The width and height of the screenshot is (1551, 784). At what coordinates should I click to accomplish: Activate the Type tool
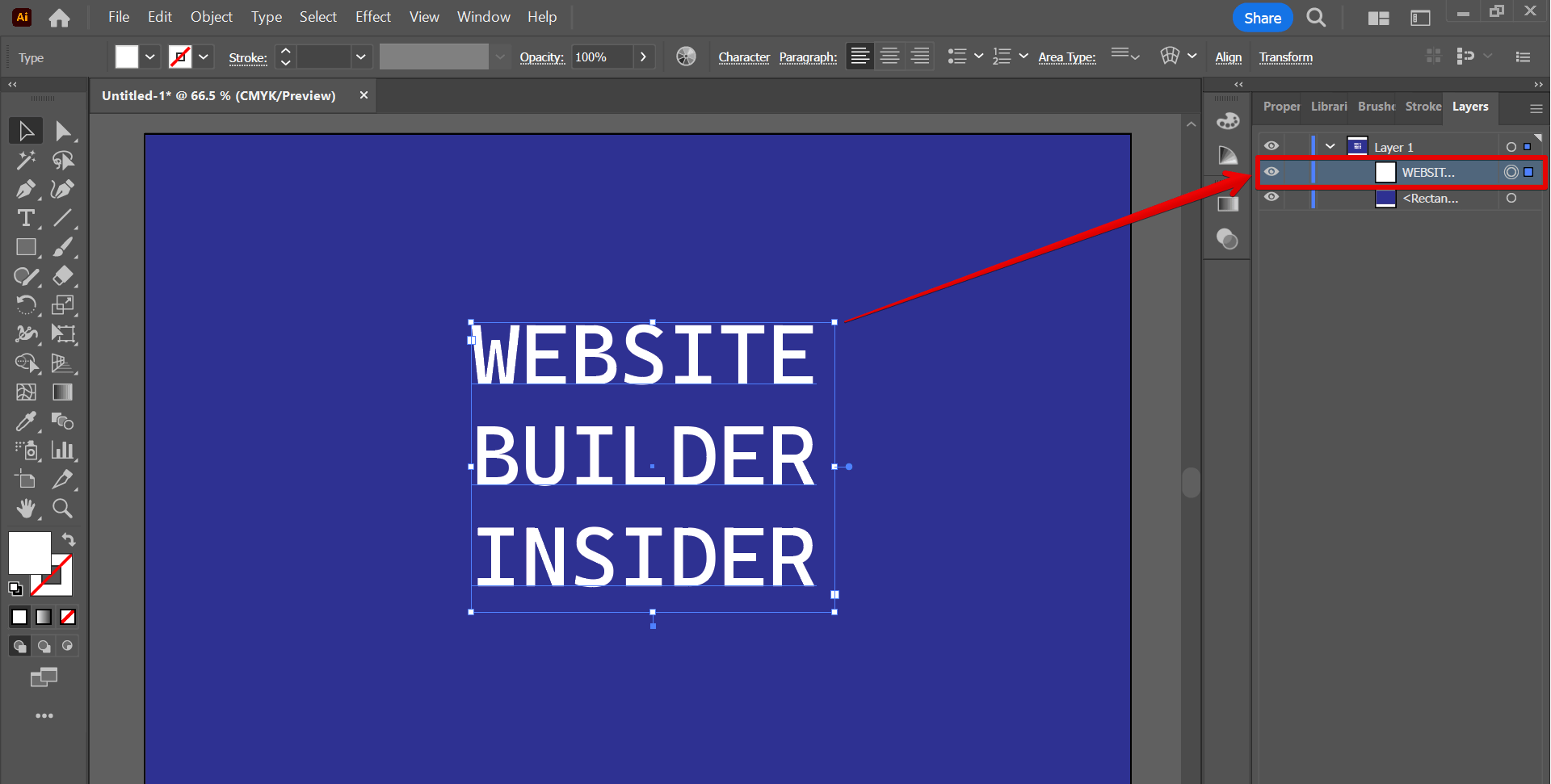(26, 218)
